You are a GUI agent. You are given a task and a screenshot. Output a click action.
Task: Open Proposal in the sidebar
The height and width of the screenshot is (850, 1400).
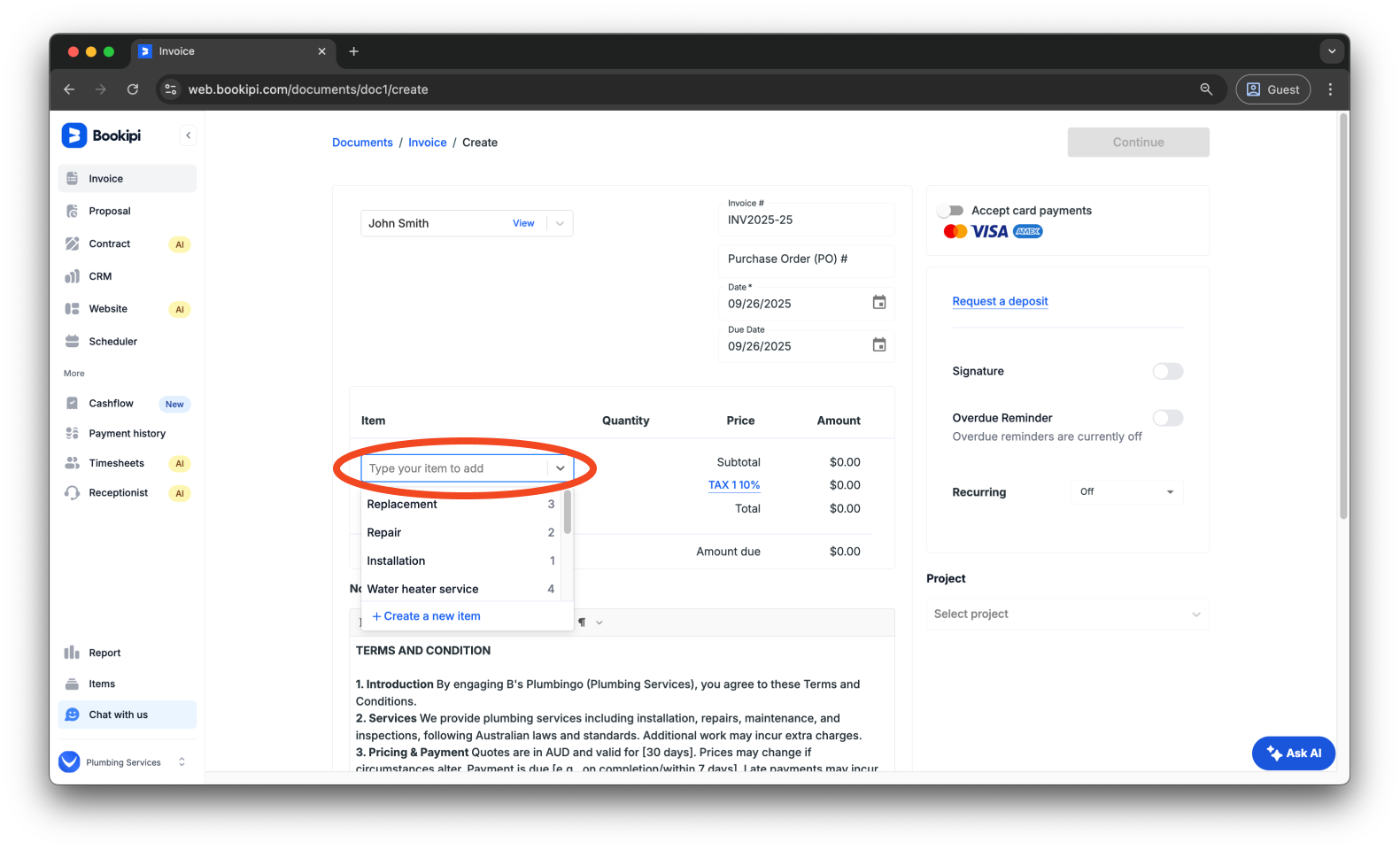tap(128, 211)
